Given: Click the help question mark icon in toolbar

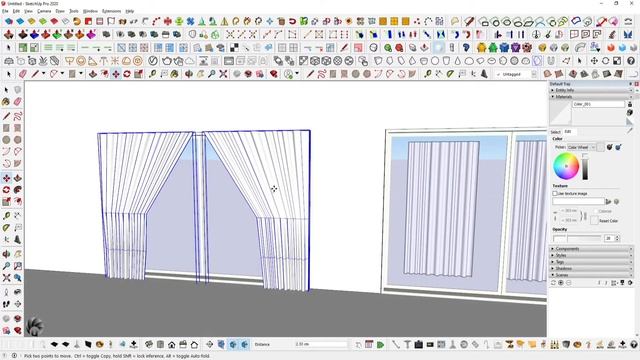Looking at the screenshot, I should tap(631, 61).
